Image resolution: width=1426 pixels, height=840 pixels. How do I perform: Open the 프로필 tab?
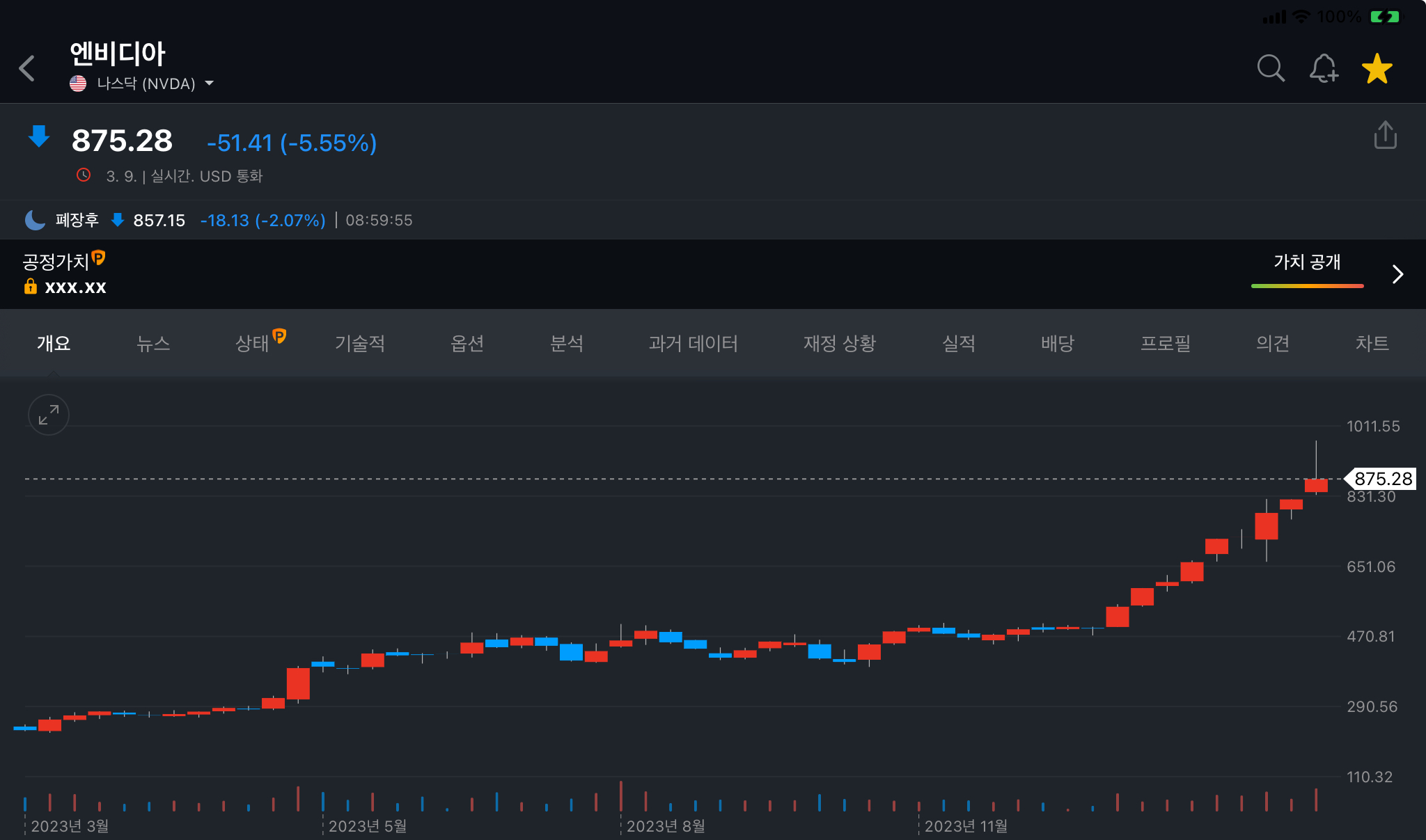(x=1166, y=343)
